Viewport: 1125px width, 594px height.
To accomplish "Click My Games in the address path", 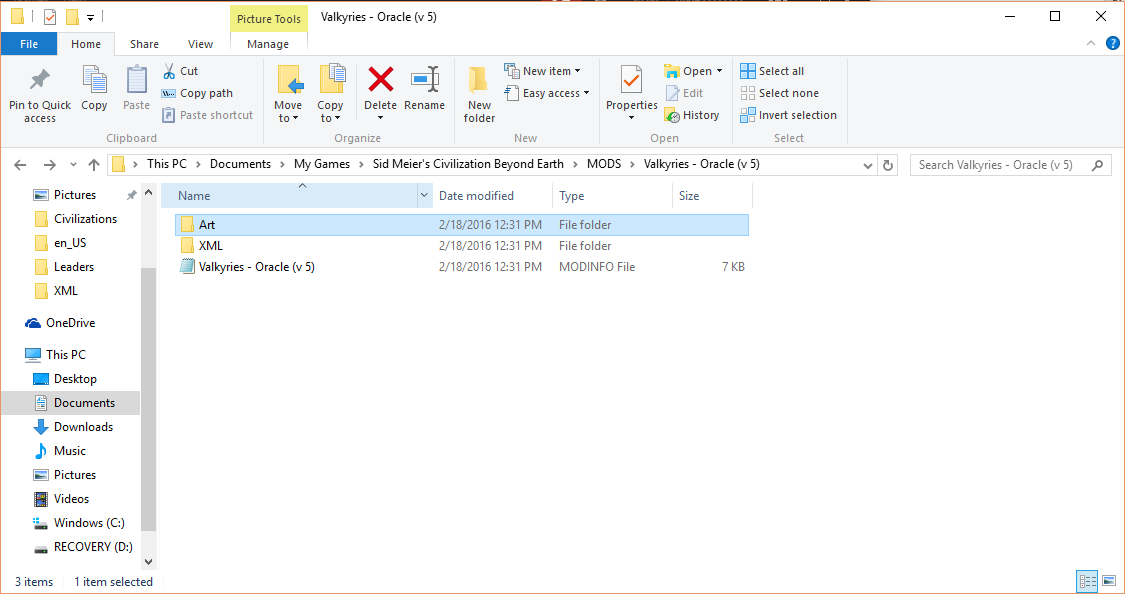I will click(x=322, y=164).
